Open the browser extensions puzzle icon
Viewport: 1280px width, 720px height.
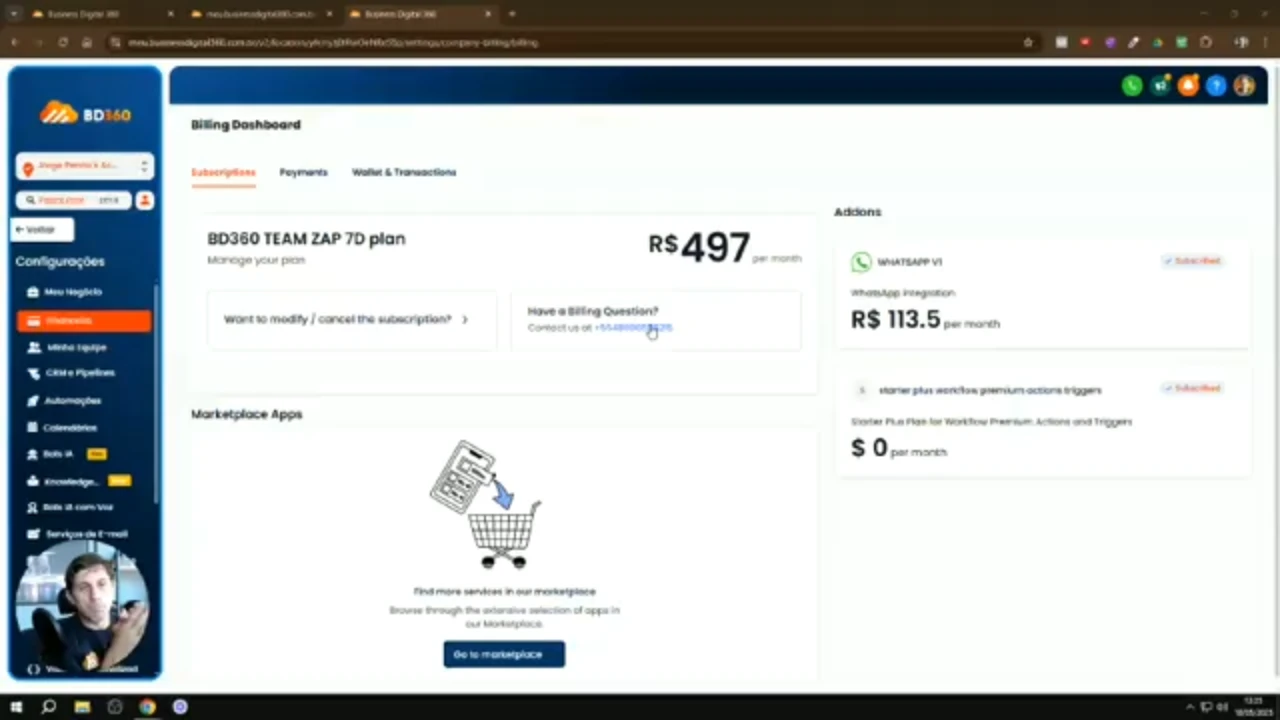[x=1205, y=43]
